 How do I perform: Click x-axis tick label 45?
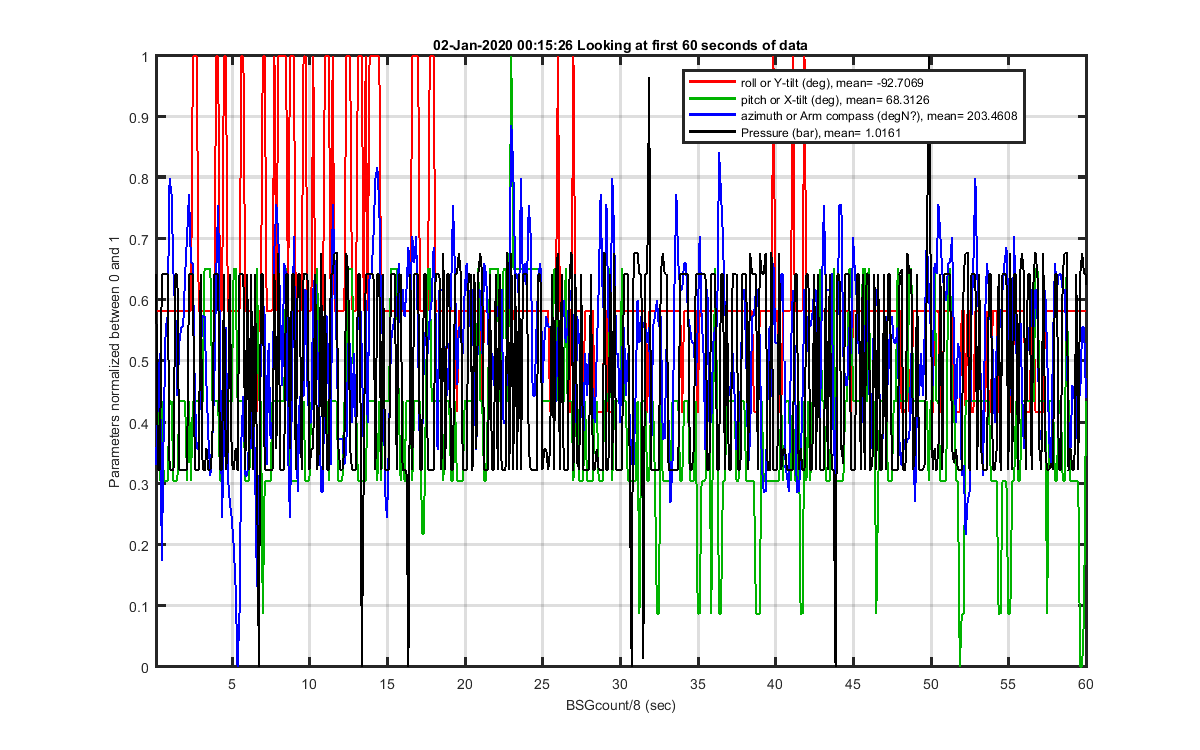click(853, 684)
